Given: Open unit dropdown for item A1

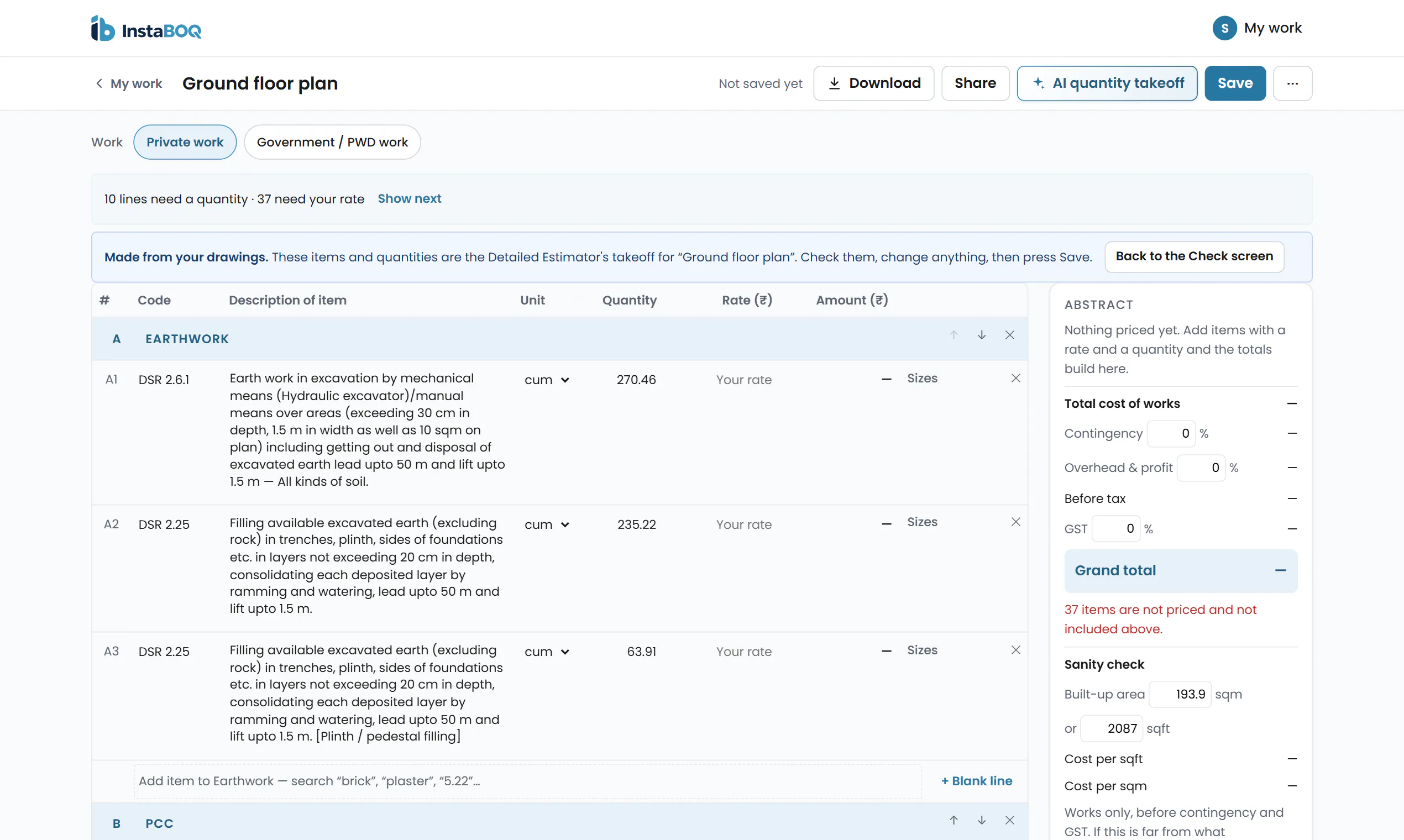Looking at the screenshot, I should (547, 380).
